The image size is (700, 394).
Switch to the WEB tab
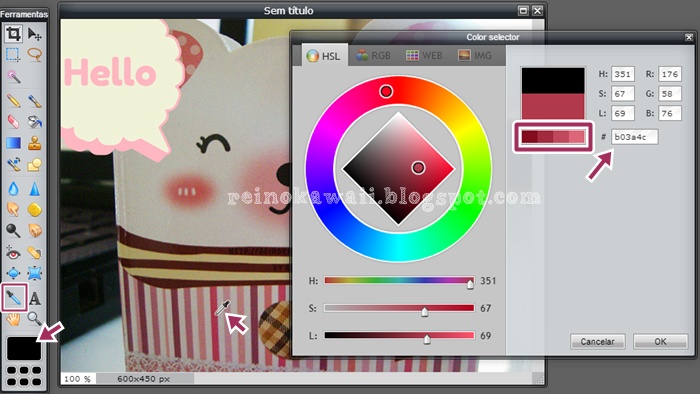click(x=424, y=56)
